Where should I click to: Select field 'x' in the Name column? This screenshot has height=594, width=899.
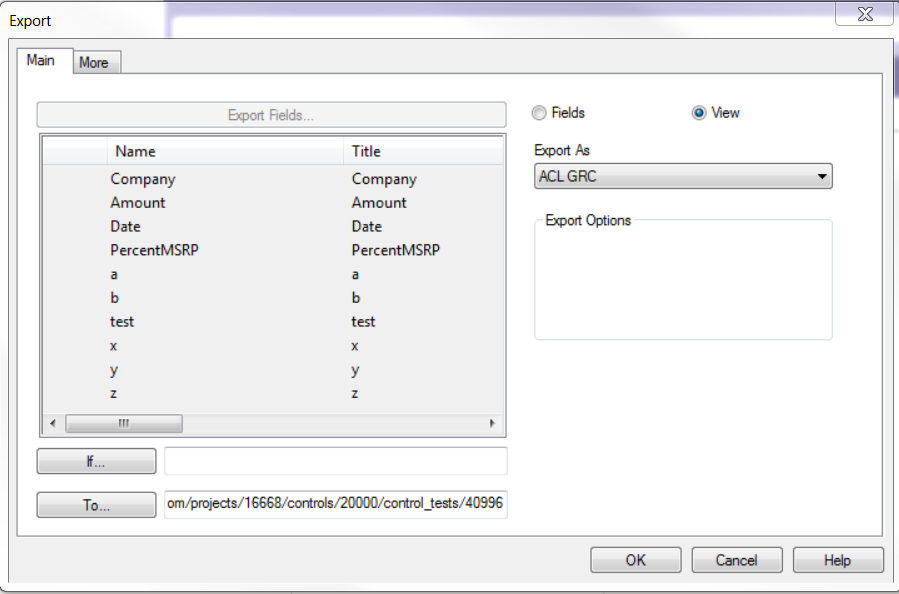114,346
